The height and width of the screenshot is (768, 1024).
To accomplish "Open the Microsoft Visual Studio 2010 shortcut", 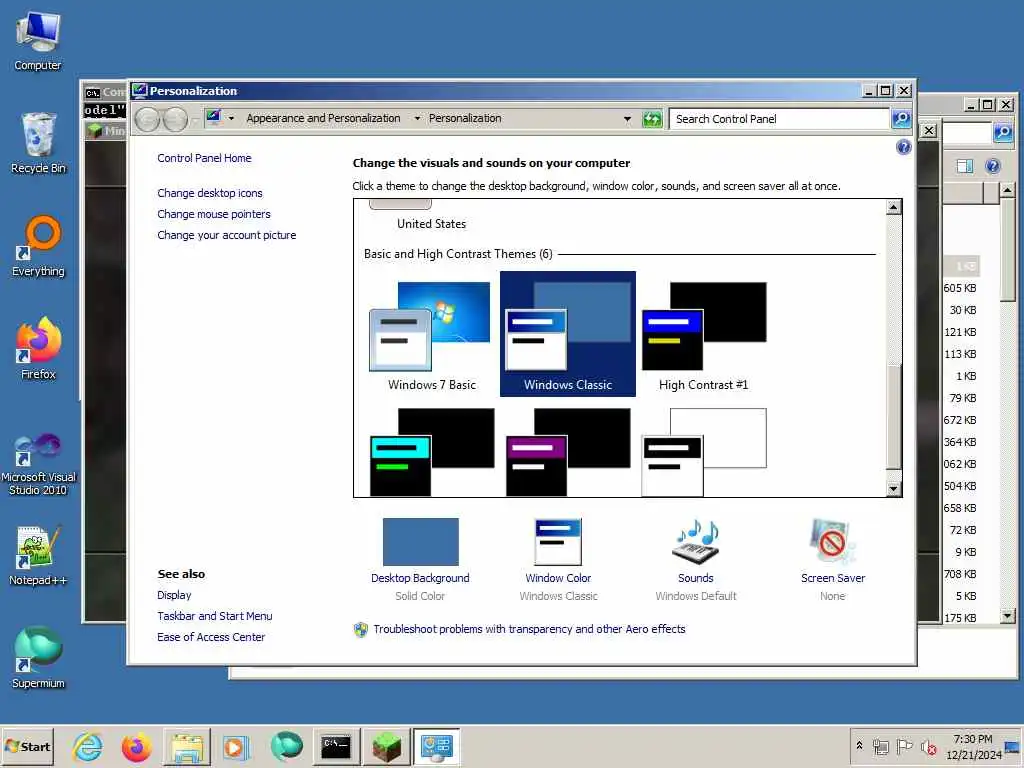I will [x=38, y=464].
